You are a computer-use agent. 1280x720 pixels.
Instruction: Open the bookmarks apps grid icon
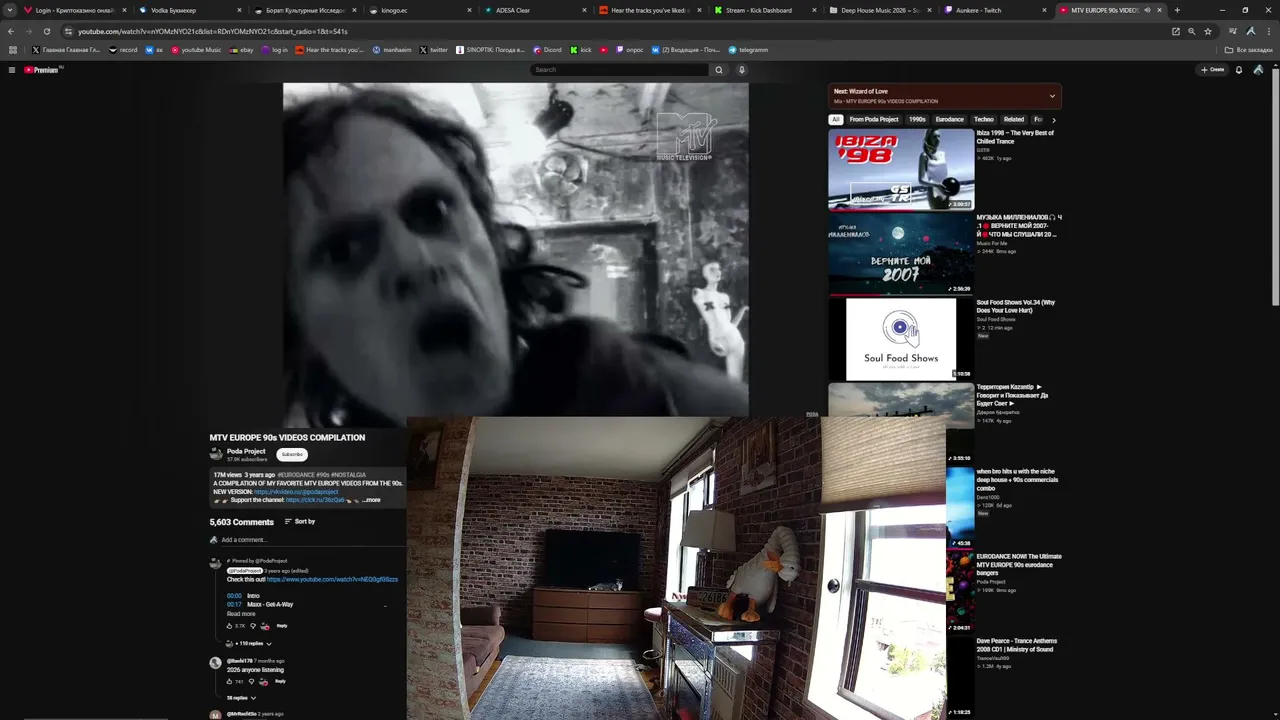click(x=12, y=50)
